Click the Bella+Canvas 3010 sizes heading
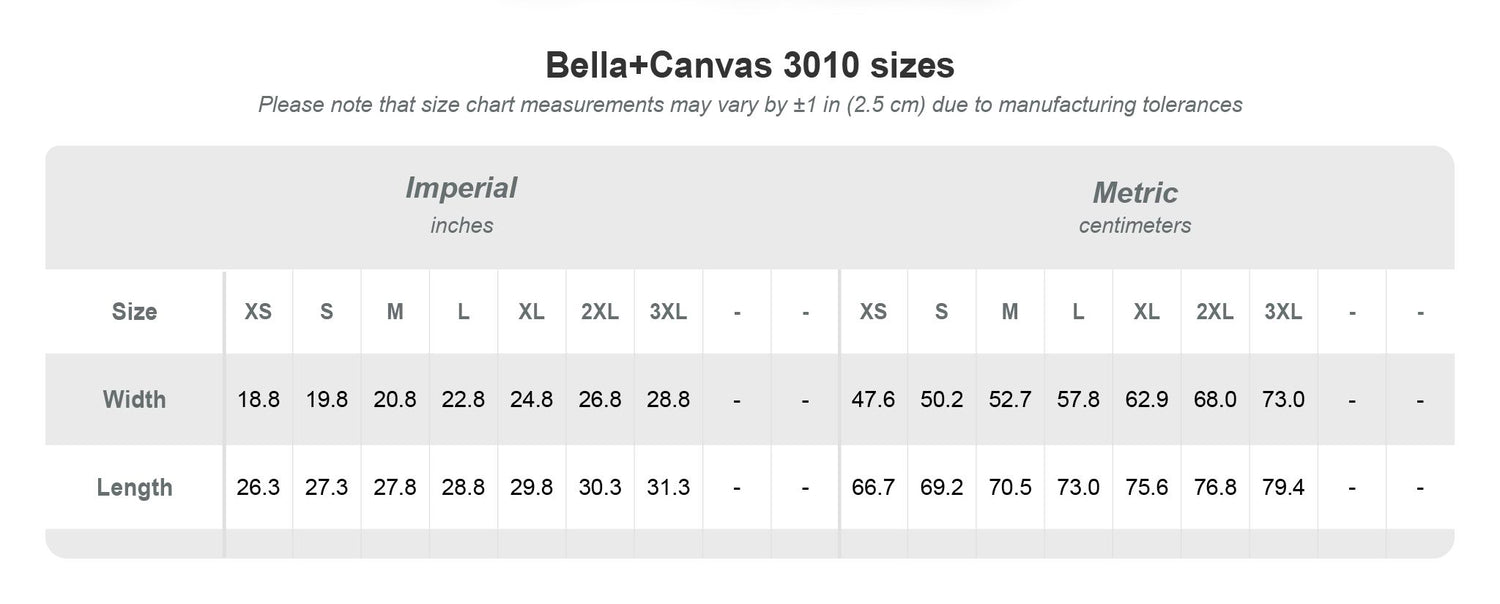Image resolution: width=1500 pixels, height=604 pixels. point(750,66)
